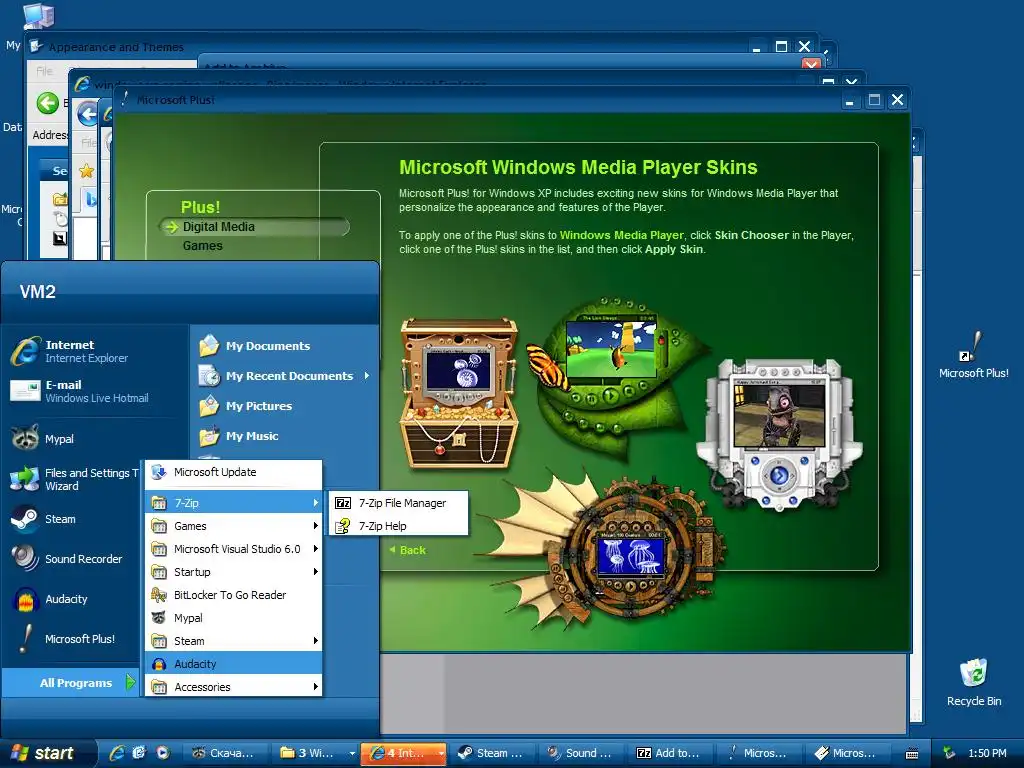Expand Microsoft Visual Studio 6.0 folder

(x=233, y=549)
